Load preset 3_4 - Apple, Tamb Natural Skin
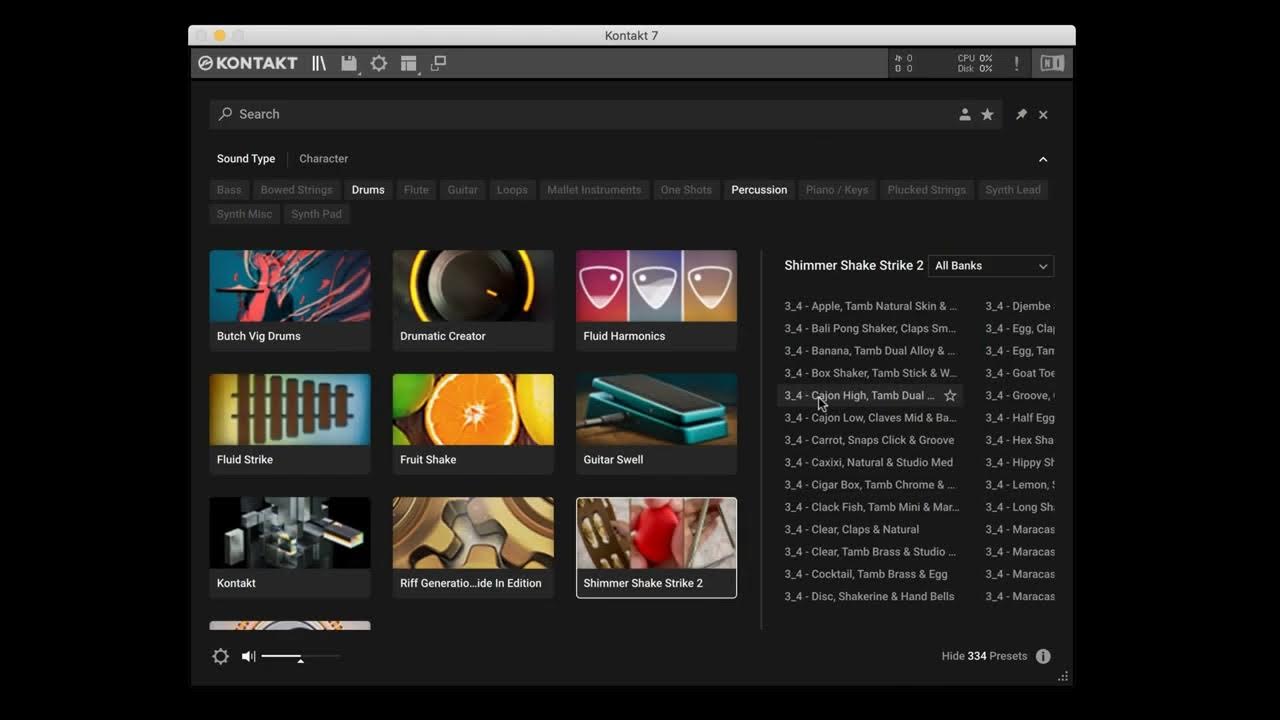This screenshot has height=720, width=1280. (x=870, y=306)
